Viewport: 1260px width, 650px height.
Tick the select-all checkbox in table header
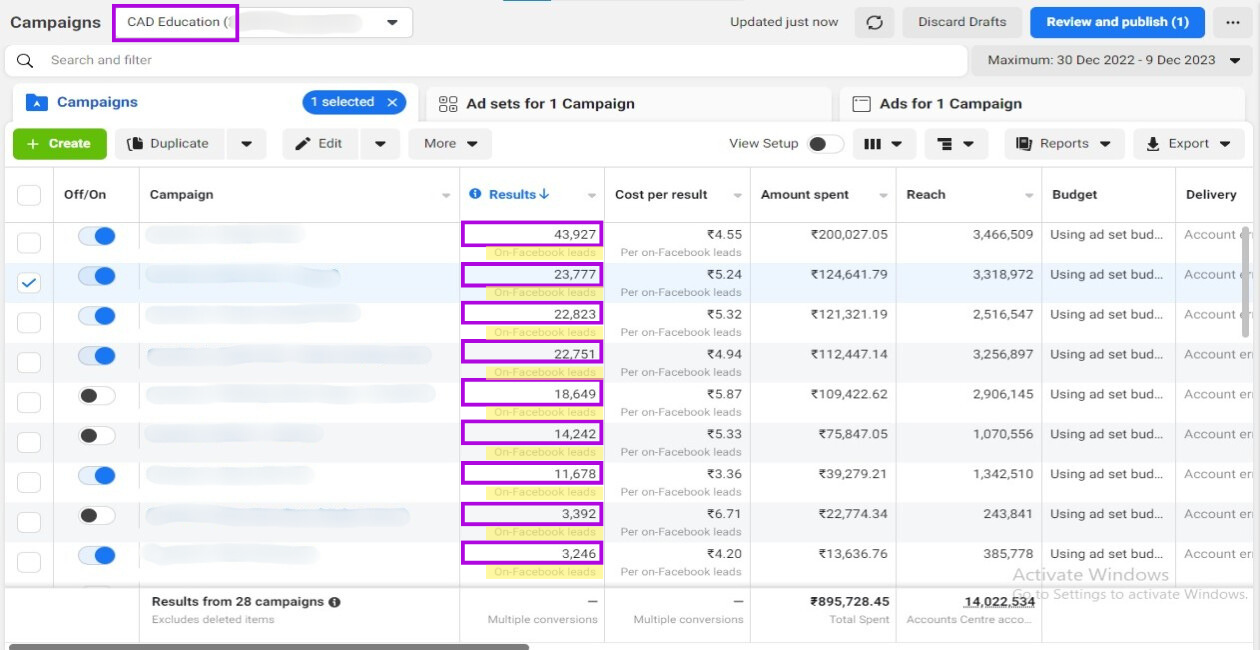29,195
